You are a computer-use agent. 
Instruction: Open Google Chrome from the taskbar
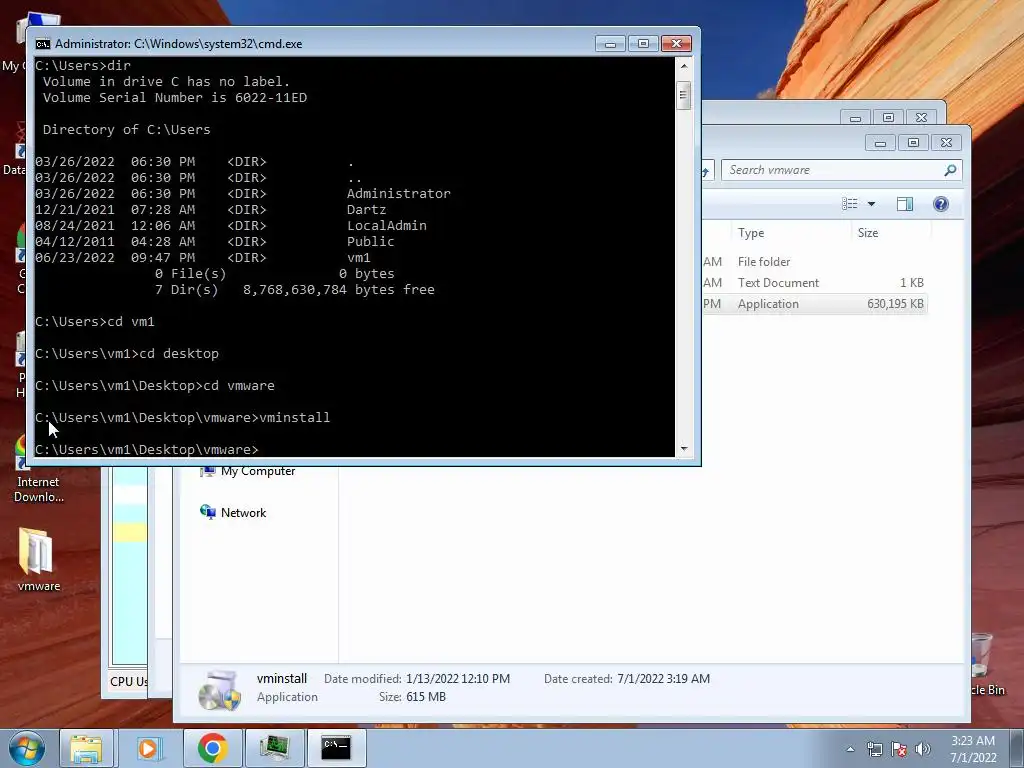coord(212,748)
